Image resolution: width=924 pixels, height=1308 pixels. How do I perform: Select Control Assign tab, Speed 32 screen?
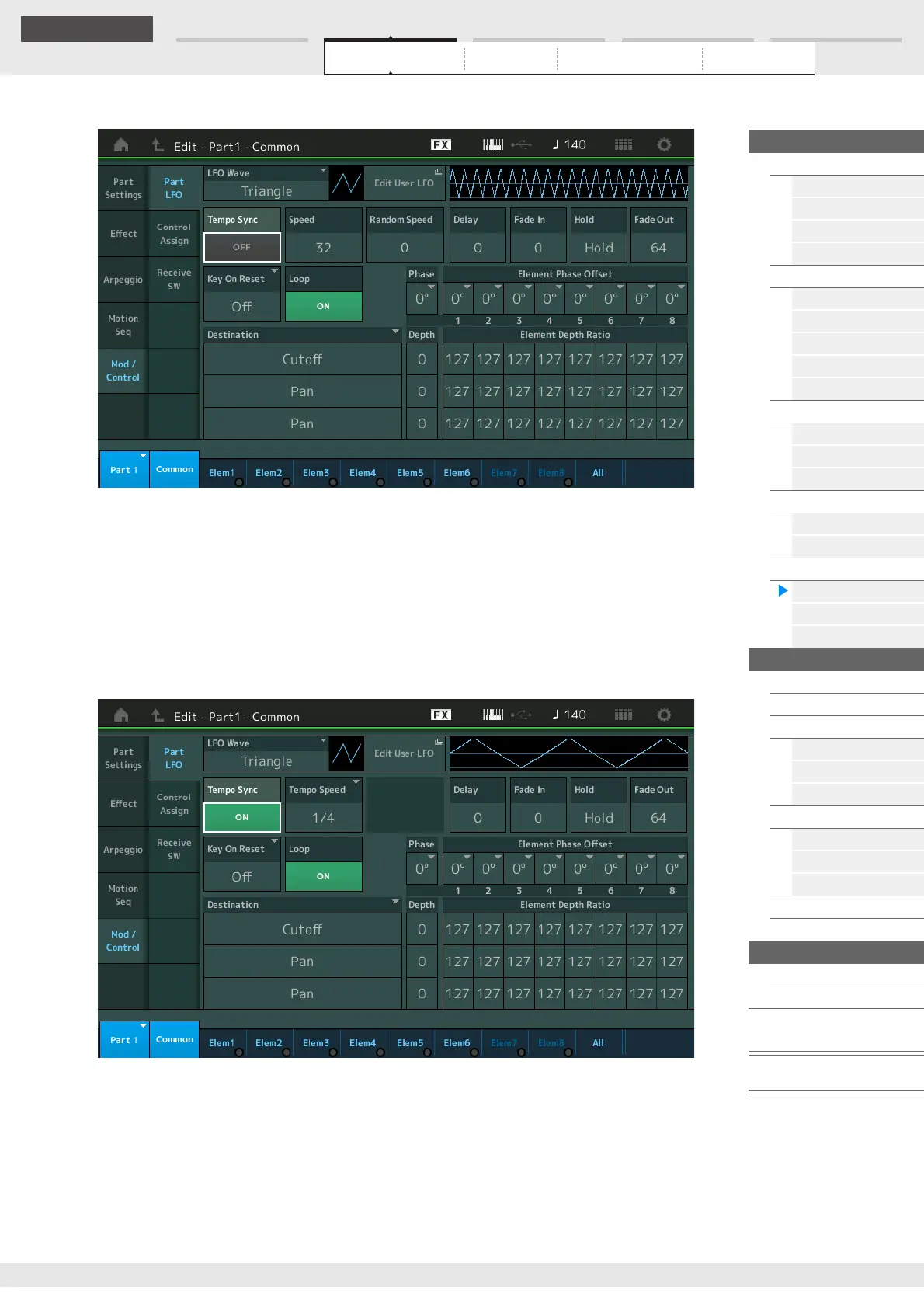[x=174, y=234]
